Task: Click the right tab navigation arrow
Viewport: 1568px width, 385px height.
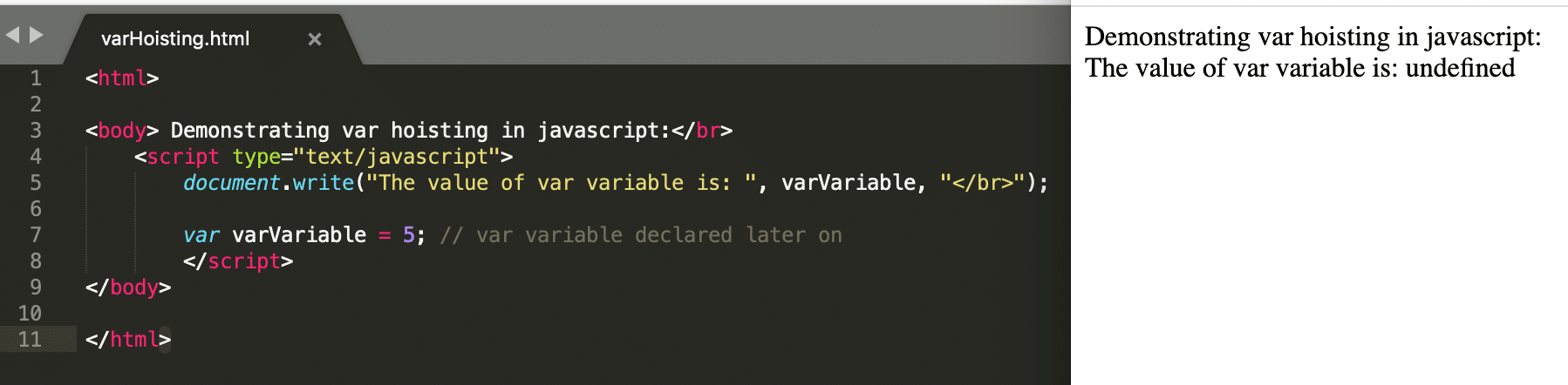Action: click(37, 35)
